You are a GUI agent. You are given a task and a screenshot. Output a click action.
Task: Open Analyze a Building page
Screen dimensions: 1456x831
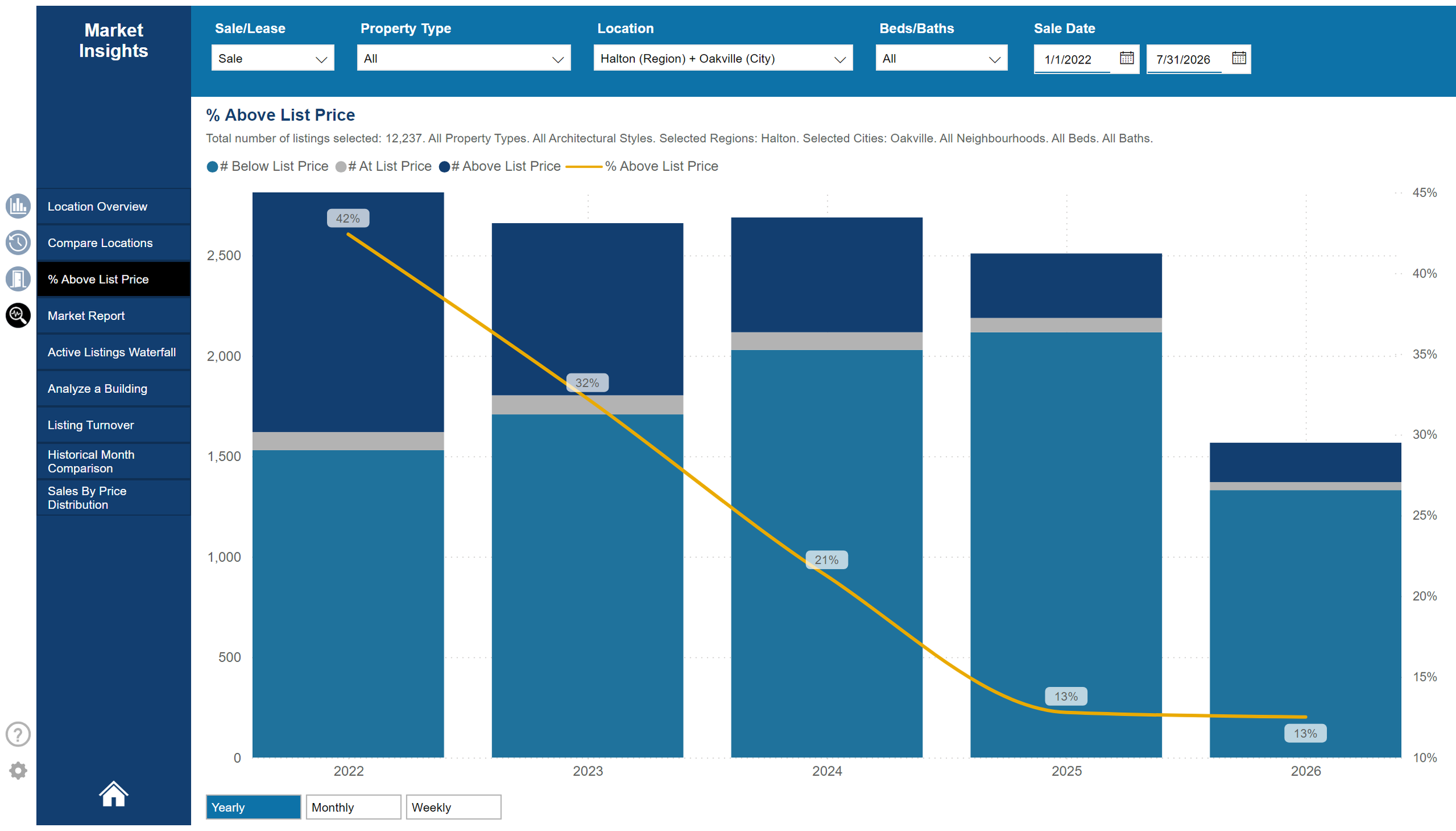coord(114,388)
